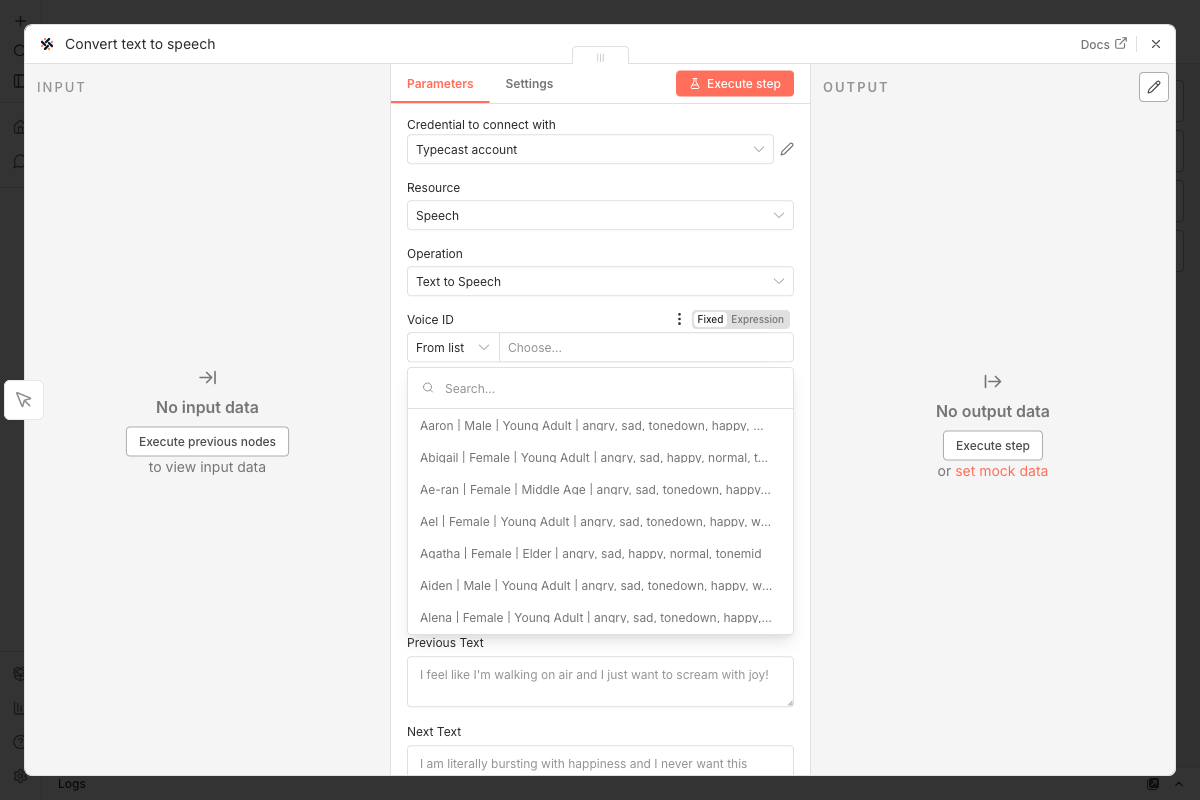Switch to the Settings tab
The height and width of the screenshot is (800, 1200).
point(529,84)
